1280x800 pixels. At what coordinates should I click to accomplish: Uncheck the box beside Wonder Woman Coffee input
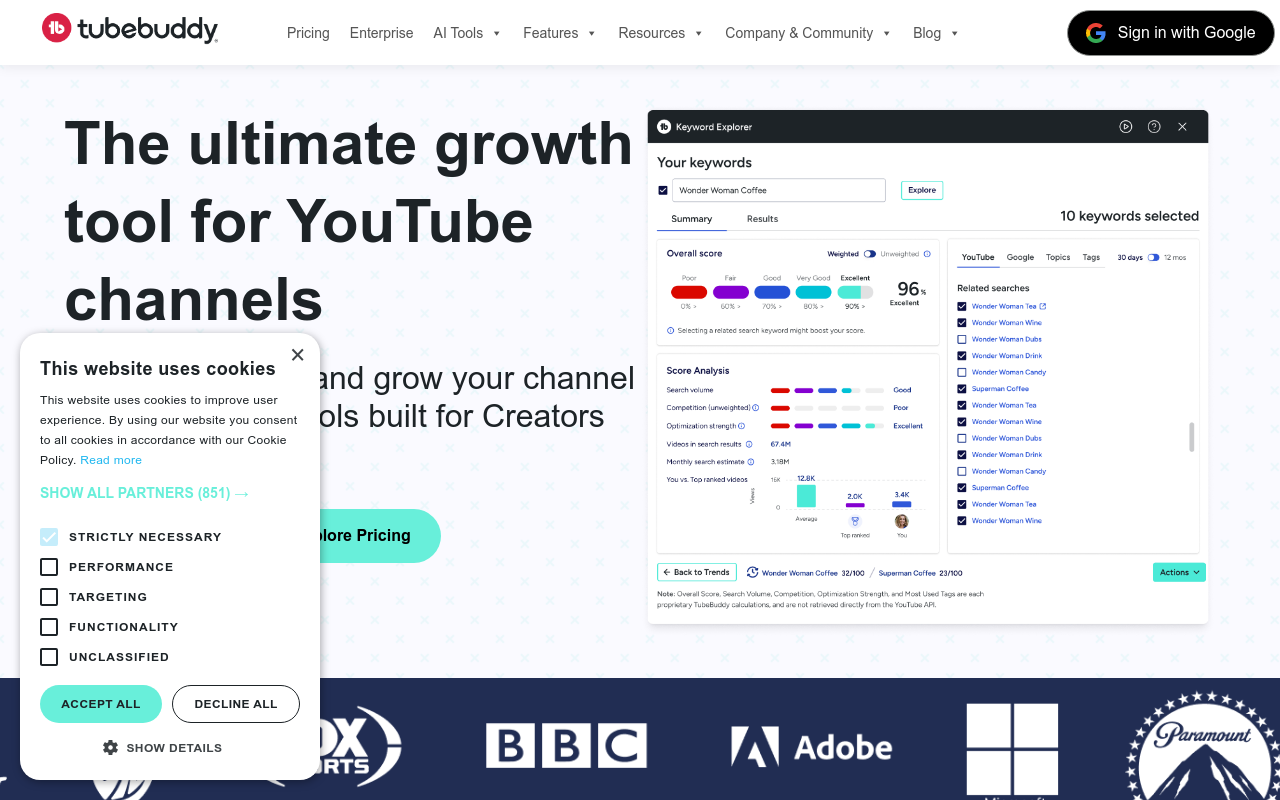(663, 190)
